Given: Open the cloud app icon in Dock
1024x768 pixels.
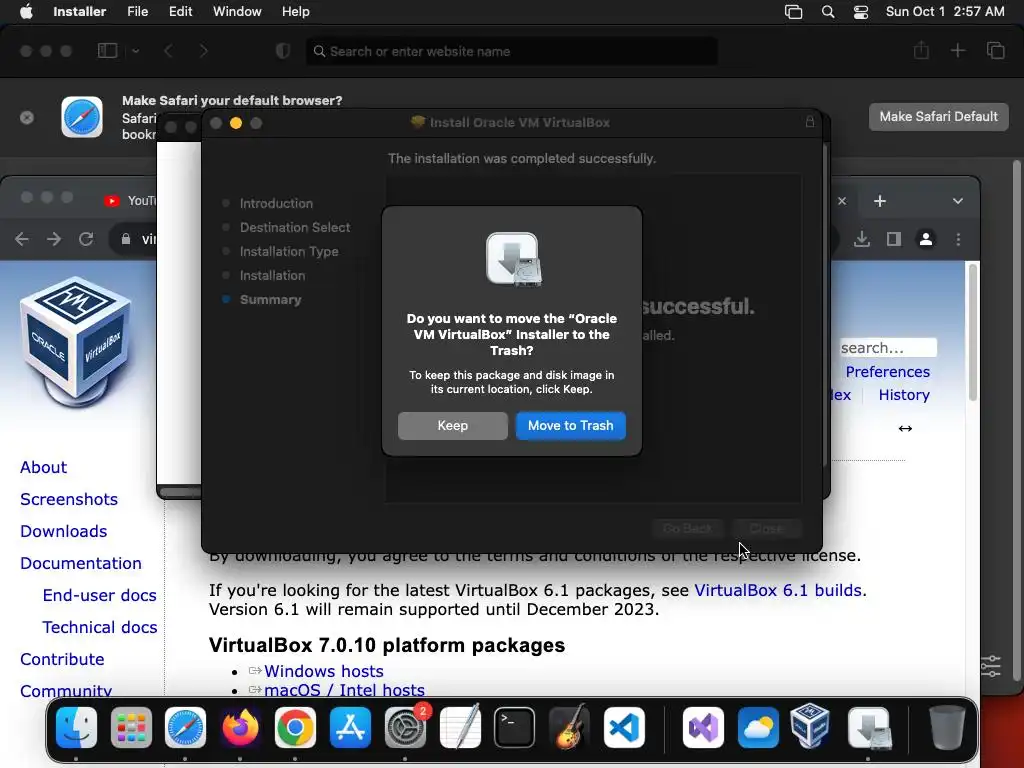Looking at the screenshot, I should (x=758, y=728).
